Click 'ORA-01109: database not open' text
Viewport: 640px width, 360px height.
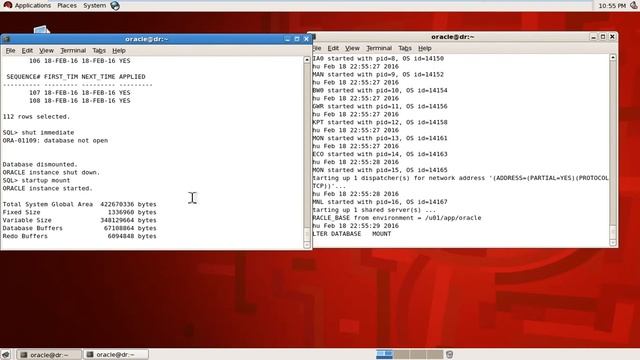(56, 140)
